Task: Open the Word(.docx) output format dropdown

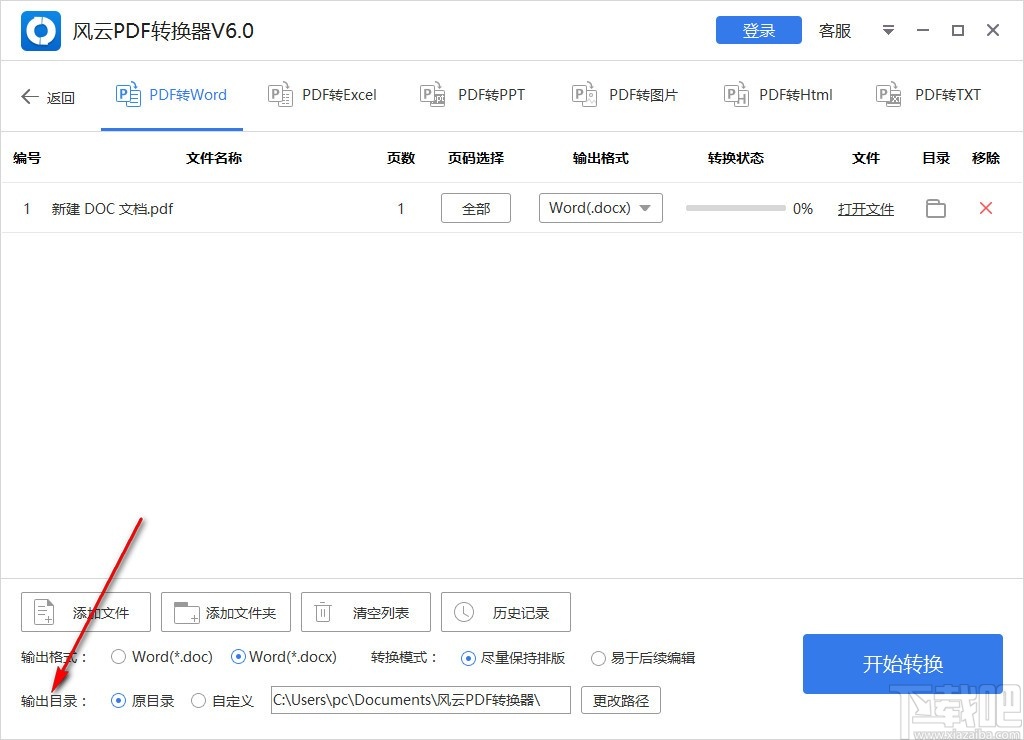Action: pos(600,208)
